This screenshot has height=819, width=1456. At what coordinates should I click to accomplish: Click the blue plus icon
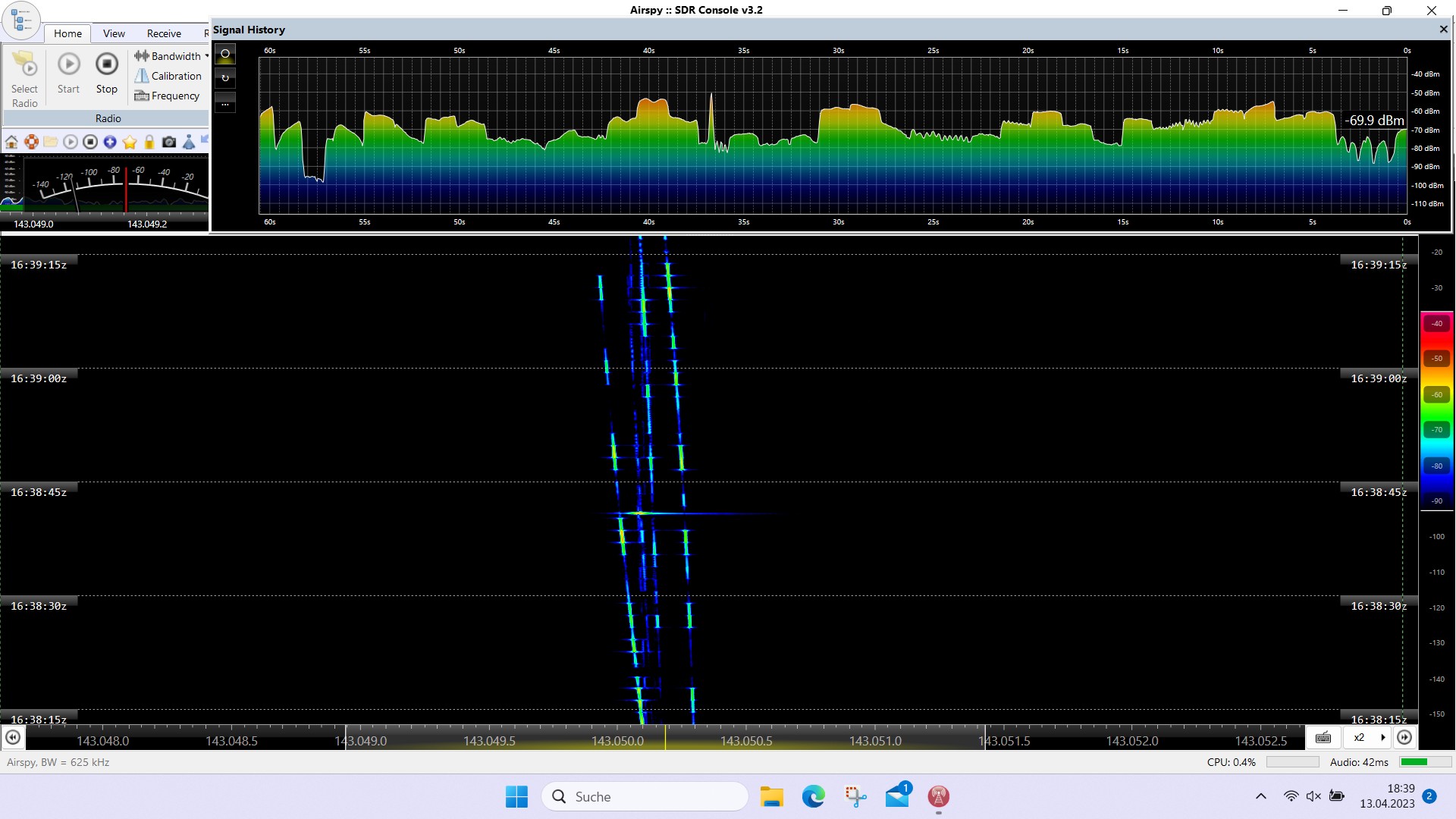(x=110, y=142)
